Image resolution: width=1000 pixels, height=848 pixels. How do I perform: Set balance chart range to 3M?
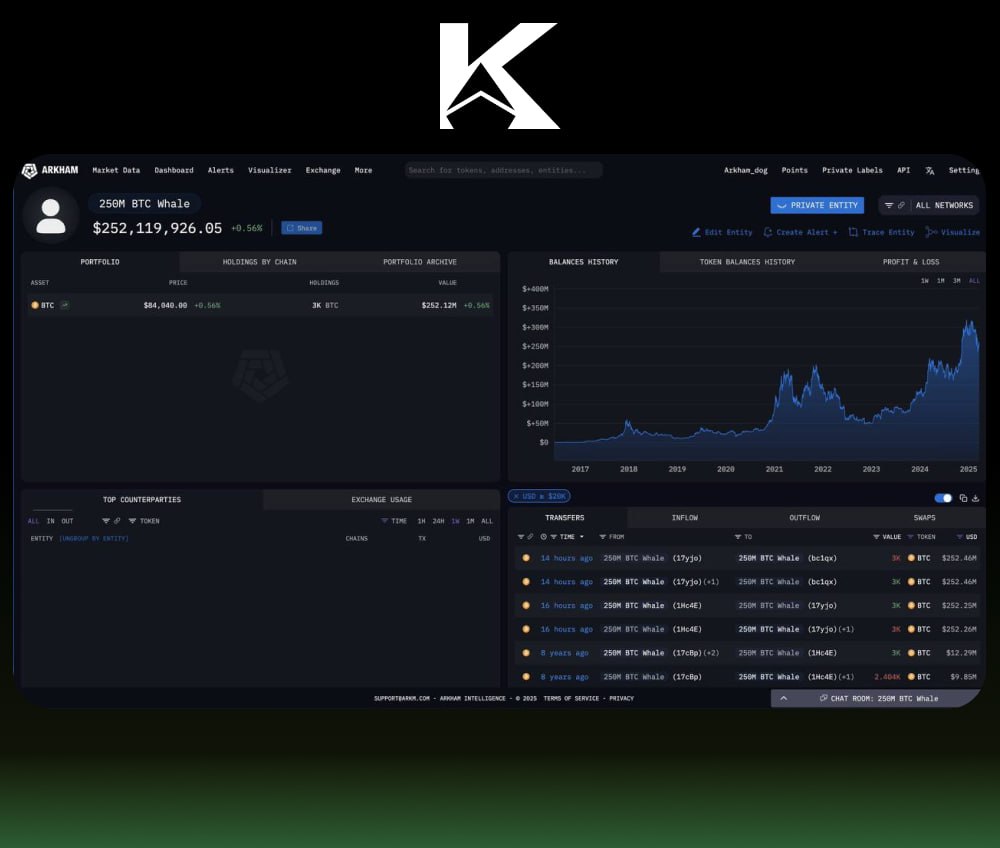[957, 281]
